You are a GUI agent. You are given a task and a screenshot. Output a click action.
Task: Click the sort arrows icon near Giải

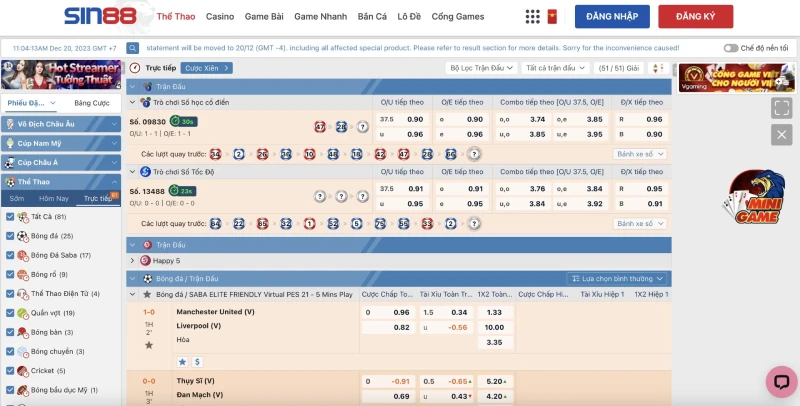(658, 68)
